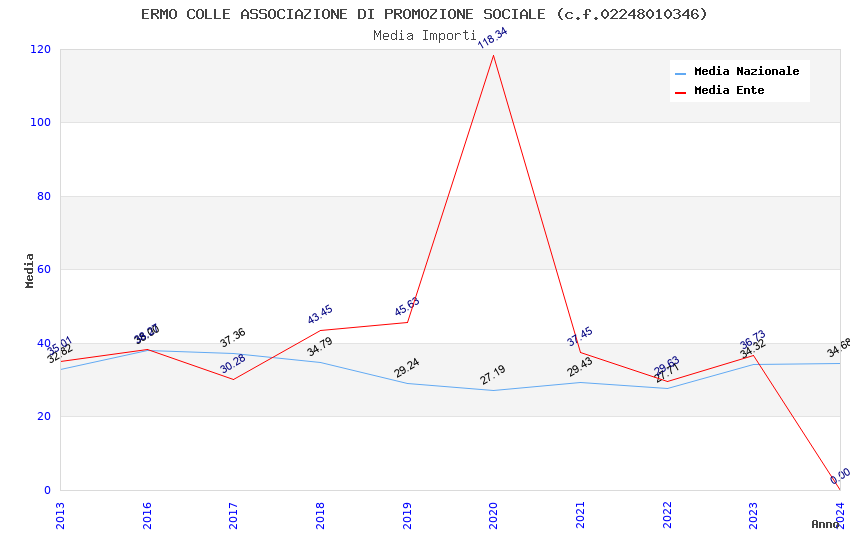The image size is (850, 550).
Task: Click the 2017 x-axis year label
Action: coord(233,516)
